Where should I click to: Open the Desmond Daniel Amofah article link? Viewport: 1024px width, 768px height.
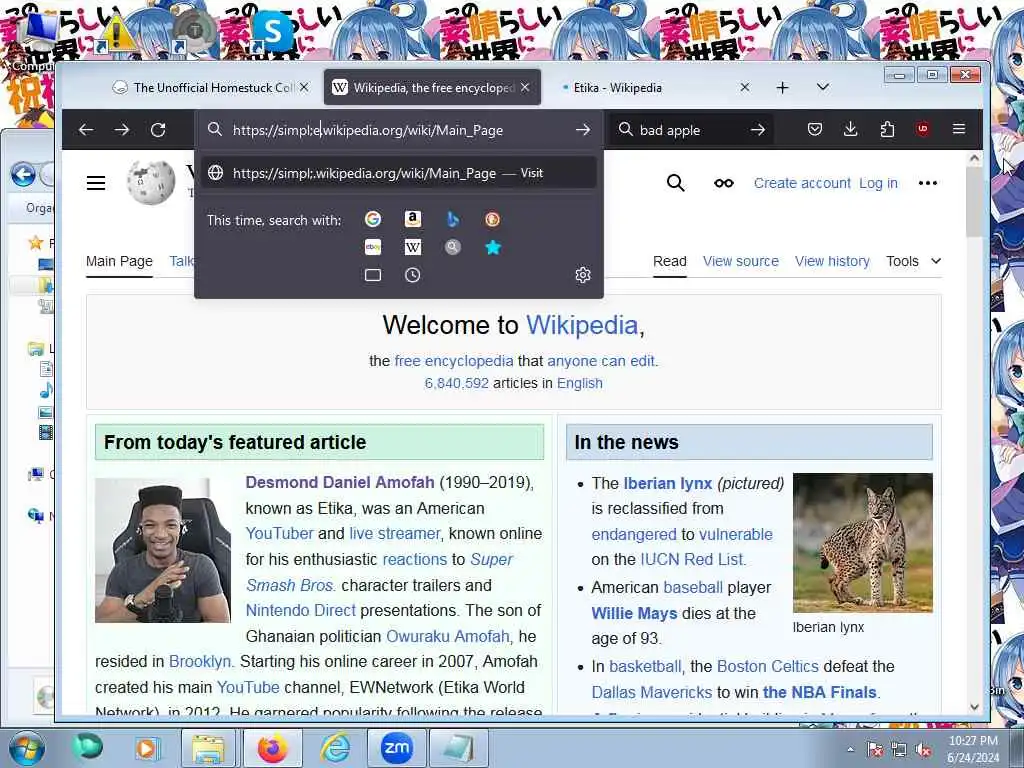pos(340,483)
